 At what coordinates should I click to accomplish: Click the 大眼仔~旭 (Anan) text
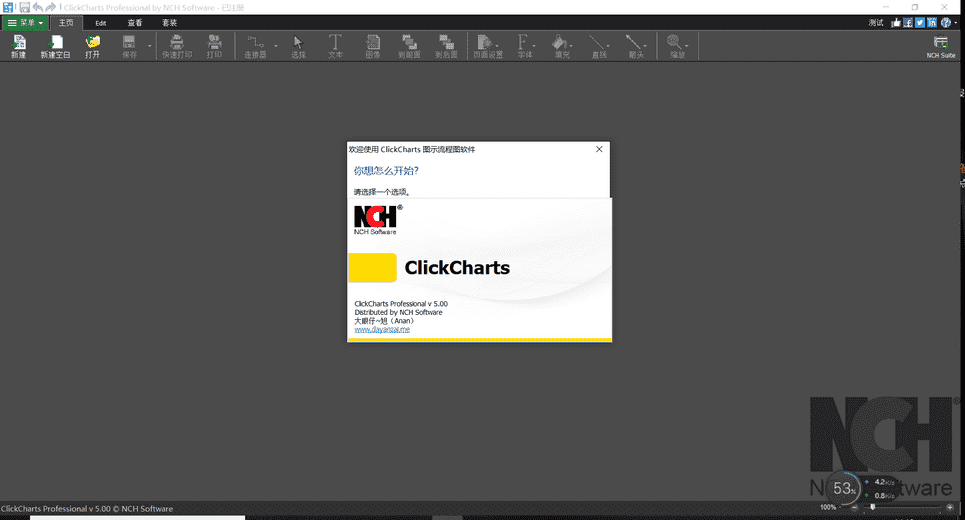pos(384,321)
